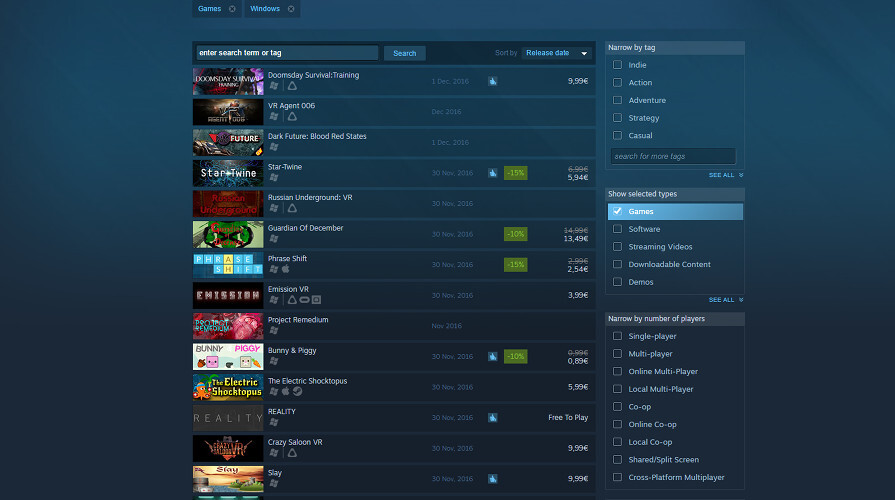Click the HTC Vive icon under VR Agent 006

point(292,116)
